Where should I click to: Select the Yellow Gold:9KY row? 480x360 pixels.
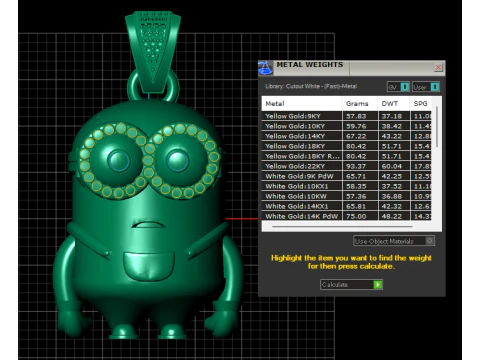346,116
